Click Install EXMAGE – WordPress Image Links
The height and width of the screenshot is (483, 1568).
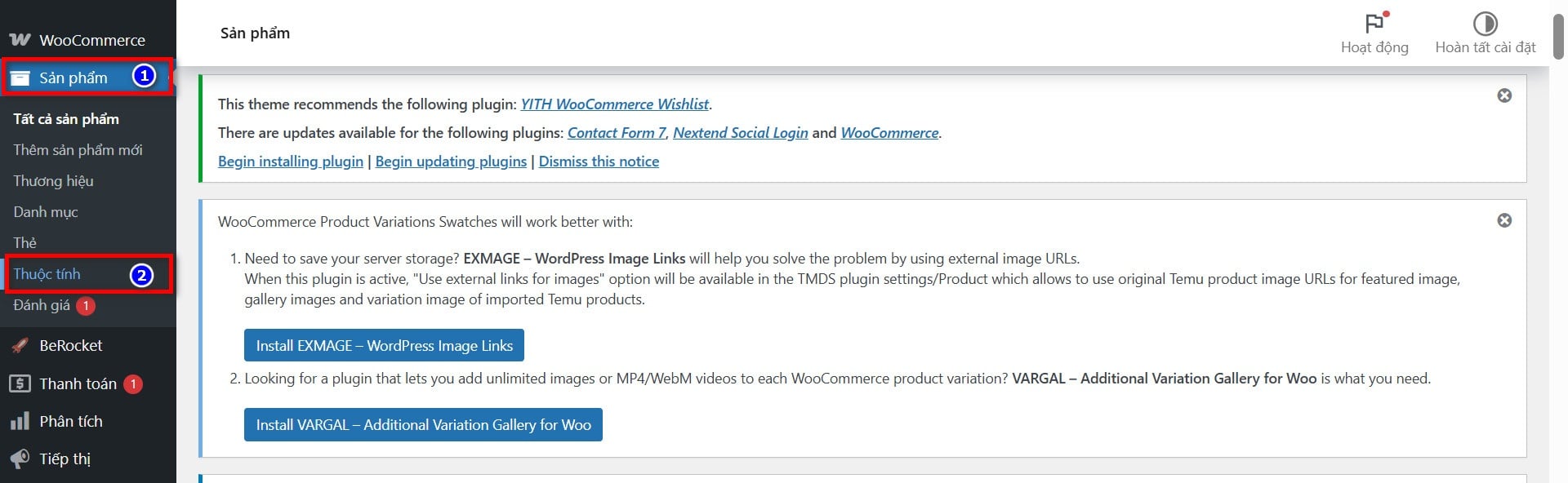[384, 346]
